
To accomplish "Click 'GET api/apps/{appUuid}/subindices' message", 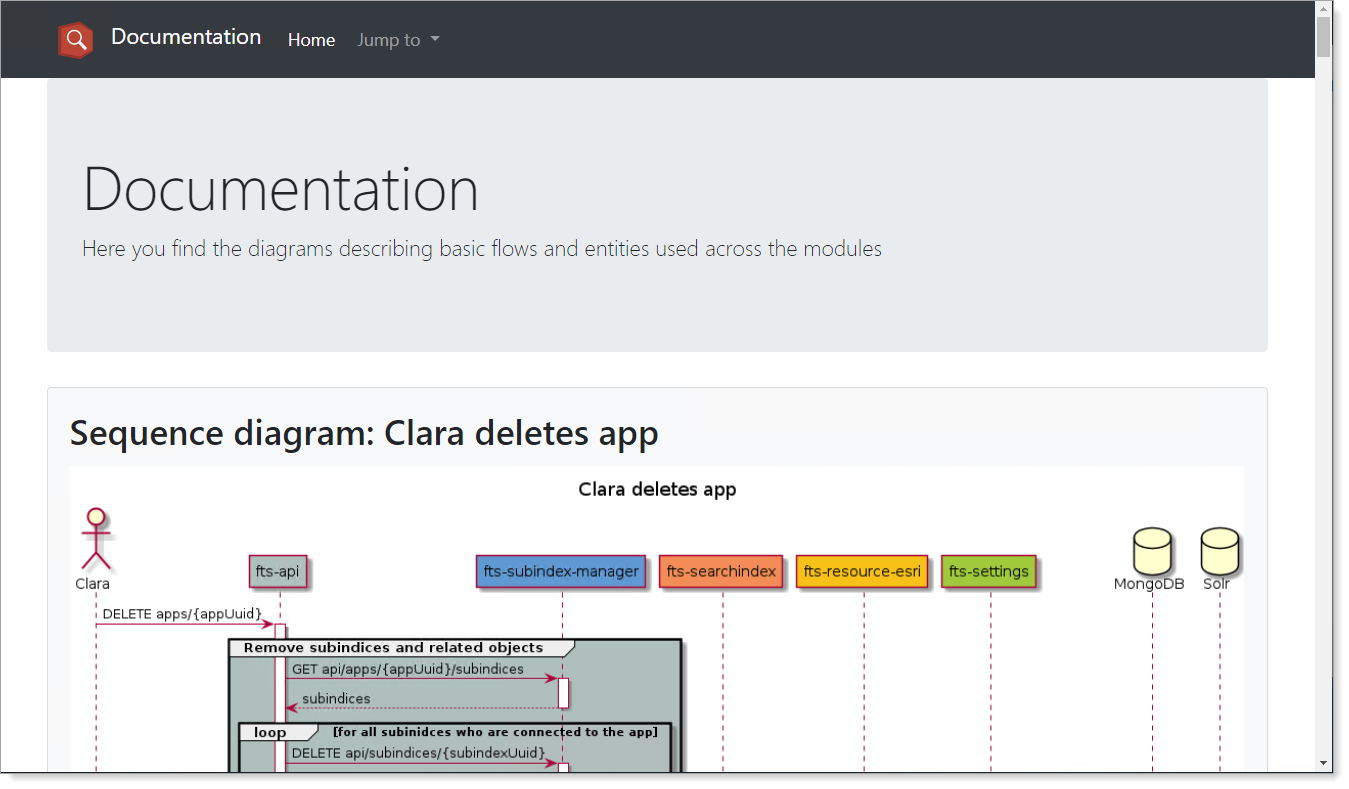I will (407, 669).
